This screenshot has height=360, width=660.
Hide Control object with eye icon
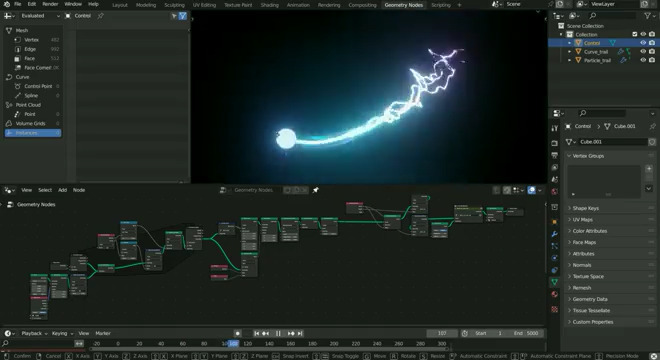643,43
